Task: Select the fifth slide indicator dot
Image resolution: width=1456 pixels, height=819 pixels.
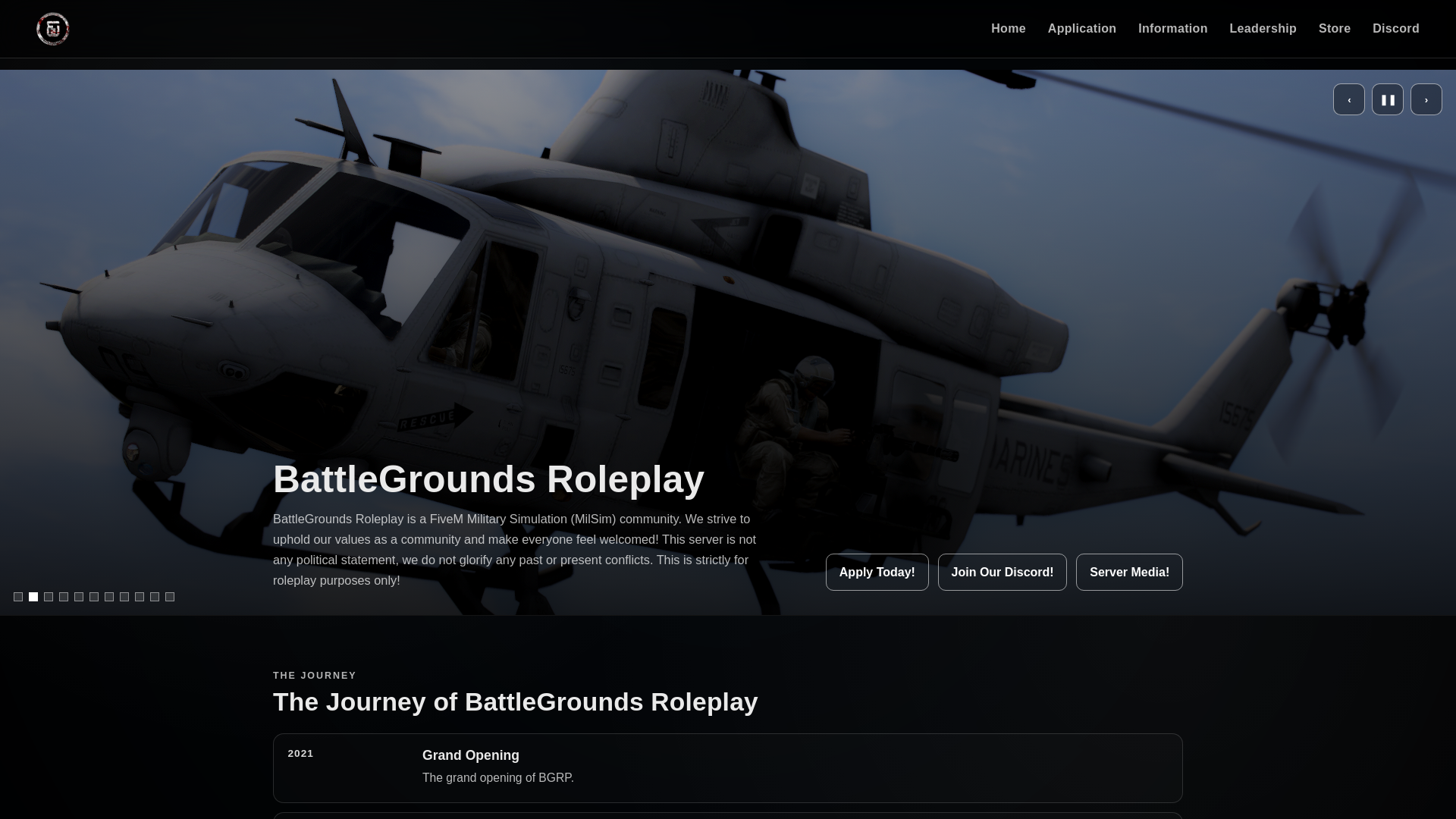Action: pyautogui.click(x=79, y=597)
